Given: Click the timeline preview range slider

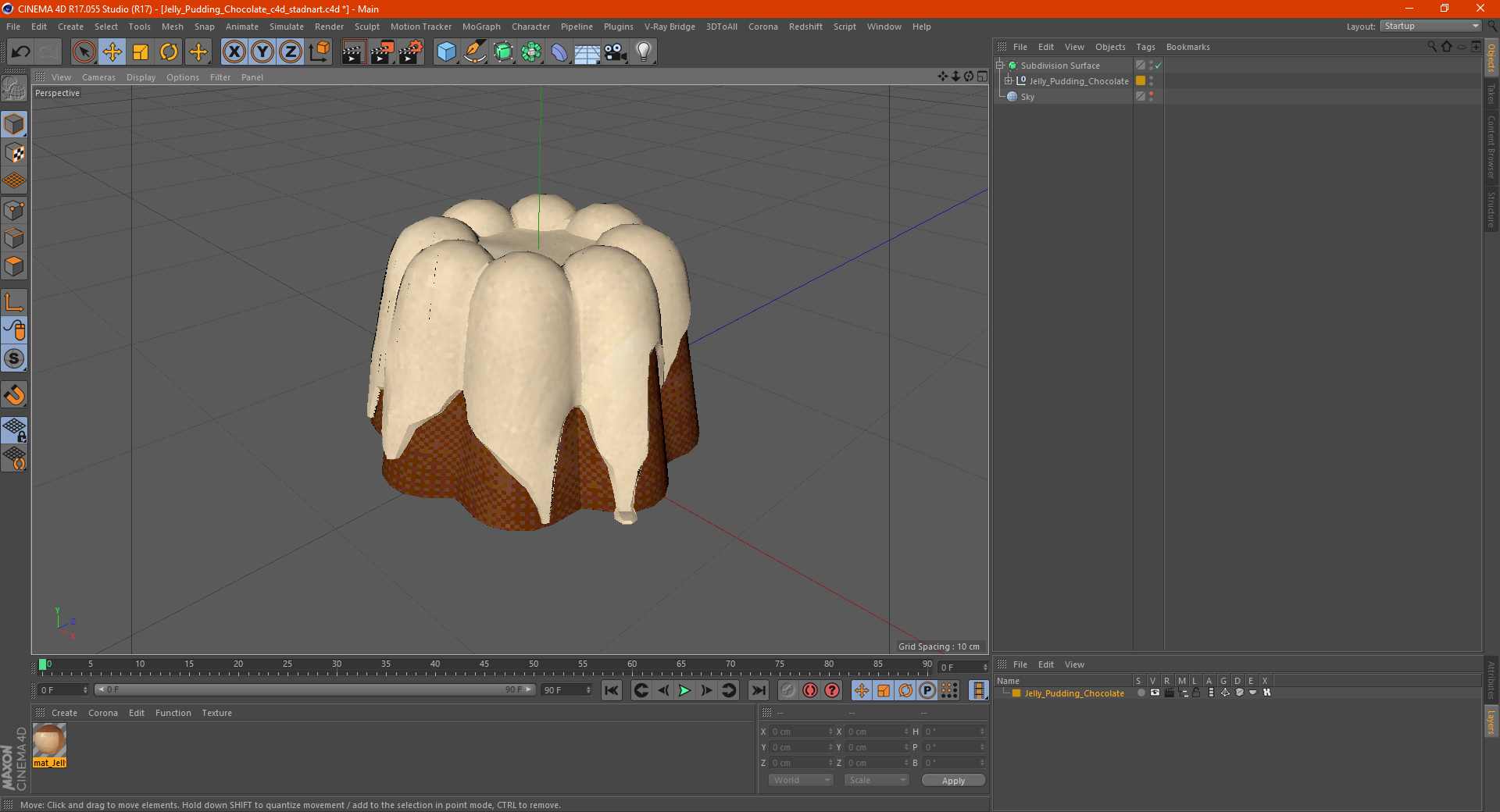Looking at the screenshot, I should pos(314,689).
